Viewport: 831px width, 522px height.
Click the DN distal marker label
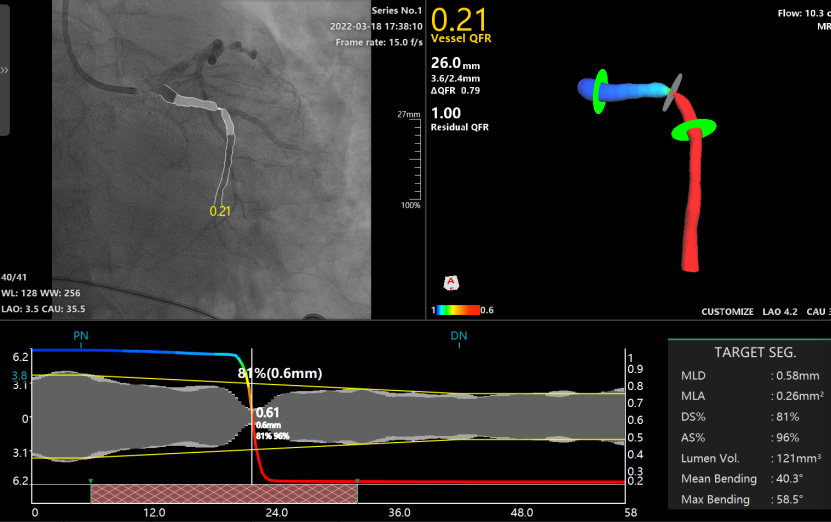[x=459, y=337]
